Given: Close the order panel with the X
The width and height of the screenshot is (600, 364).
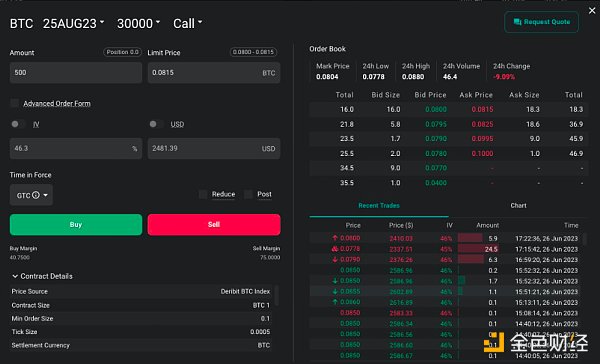Looking at the screenshot, I should [592, 11].
